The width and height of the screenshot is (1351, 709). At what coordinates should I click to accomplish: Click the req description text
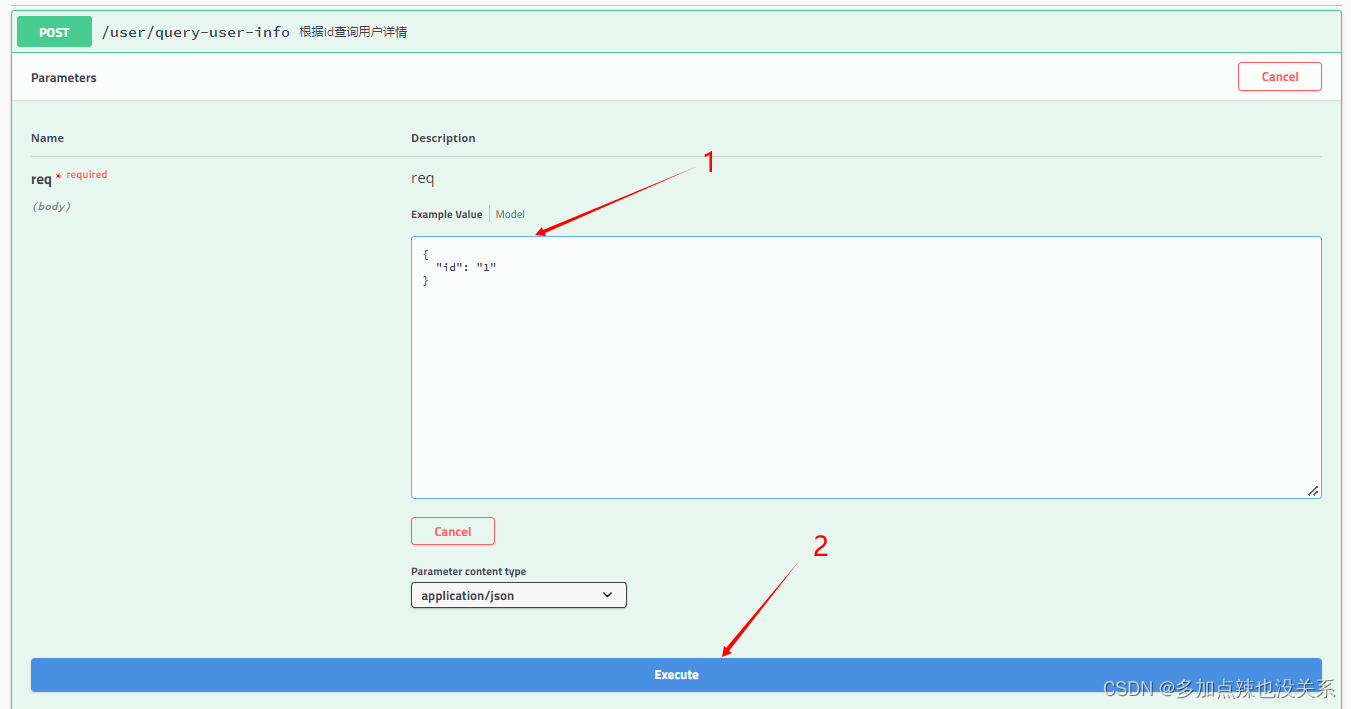pos(423,179)
